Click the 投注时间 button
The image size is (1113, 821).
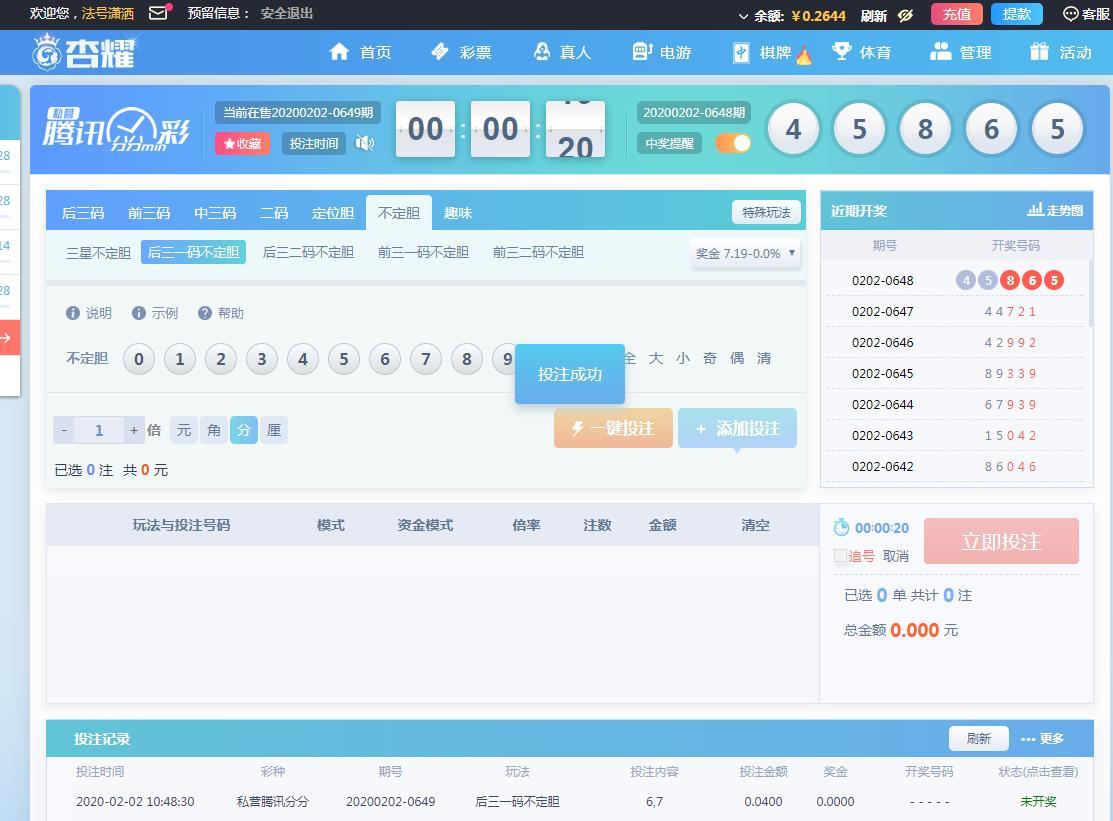pyautogui.click(x=314, y=143)
